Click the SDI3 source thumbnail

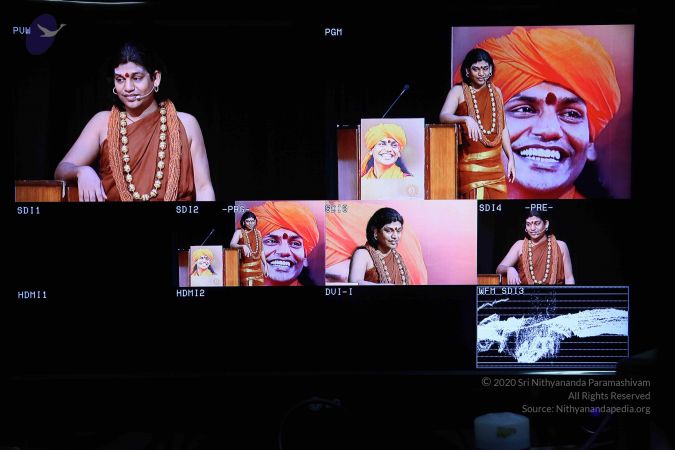coord(400,244)
